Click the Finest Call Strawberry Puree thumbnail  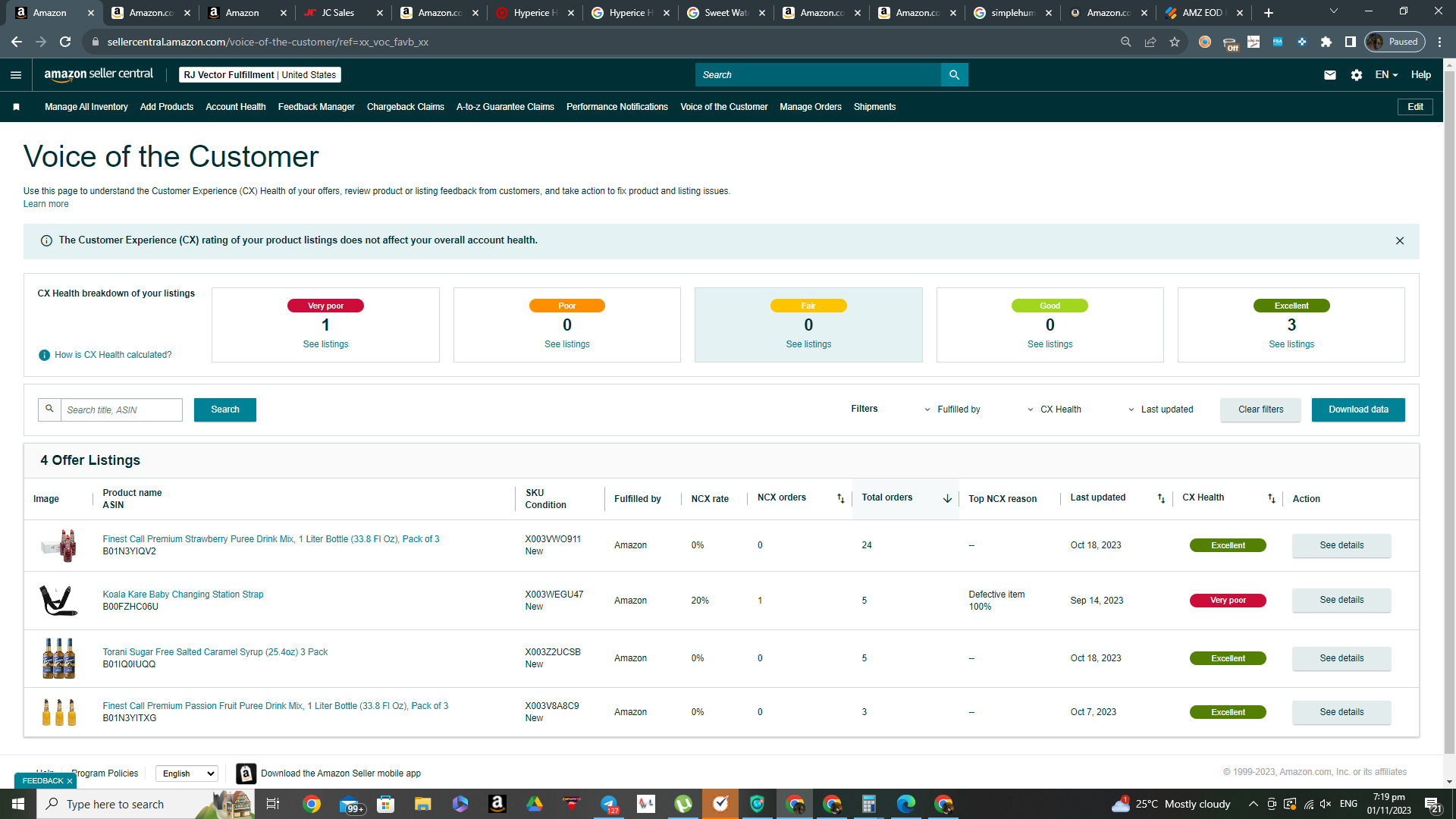pos(59,545)
